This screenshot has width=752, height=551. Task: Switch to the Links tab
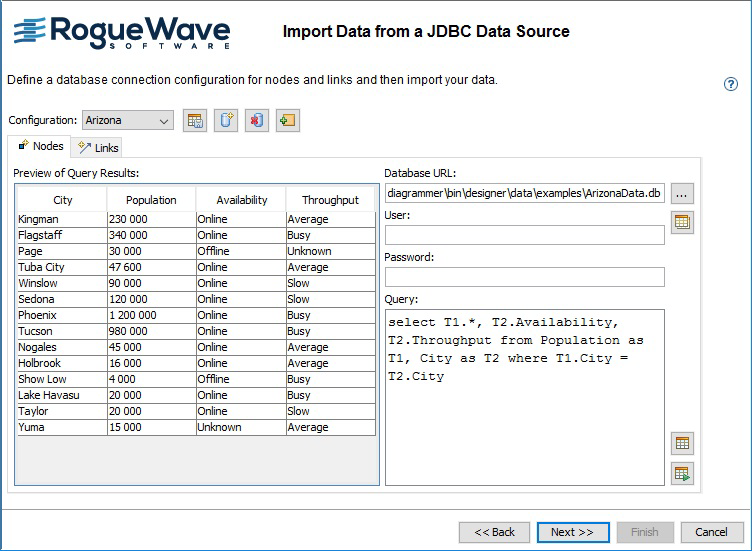click(x=98, y=148)
